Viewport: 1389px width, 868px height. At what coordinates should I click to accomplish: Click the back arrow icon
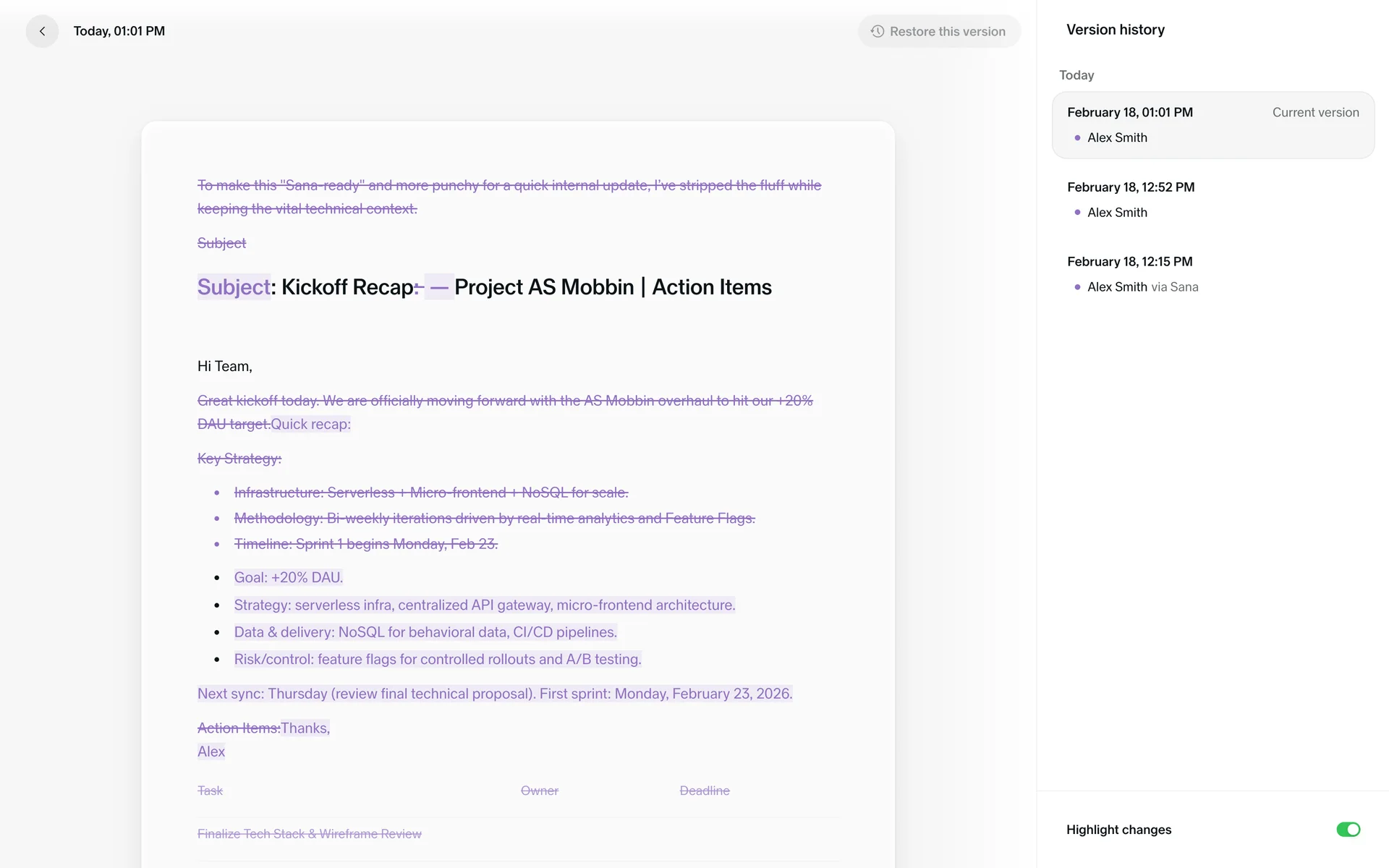pos(42,31)
